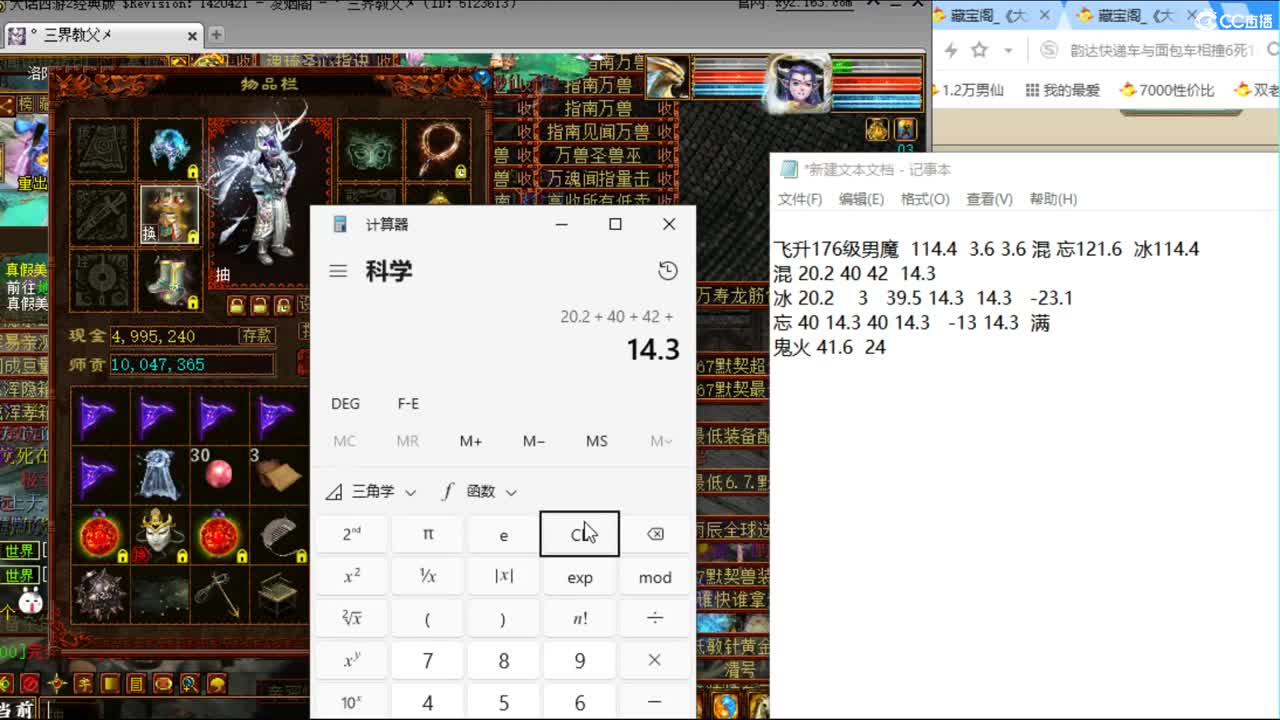This screenshot has width=1280, height=720.
Task: Click the absolute value |x| key
Action: click(504, 577)
